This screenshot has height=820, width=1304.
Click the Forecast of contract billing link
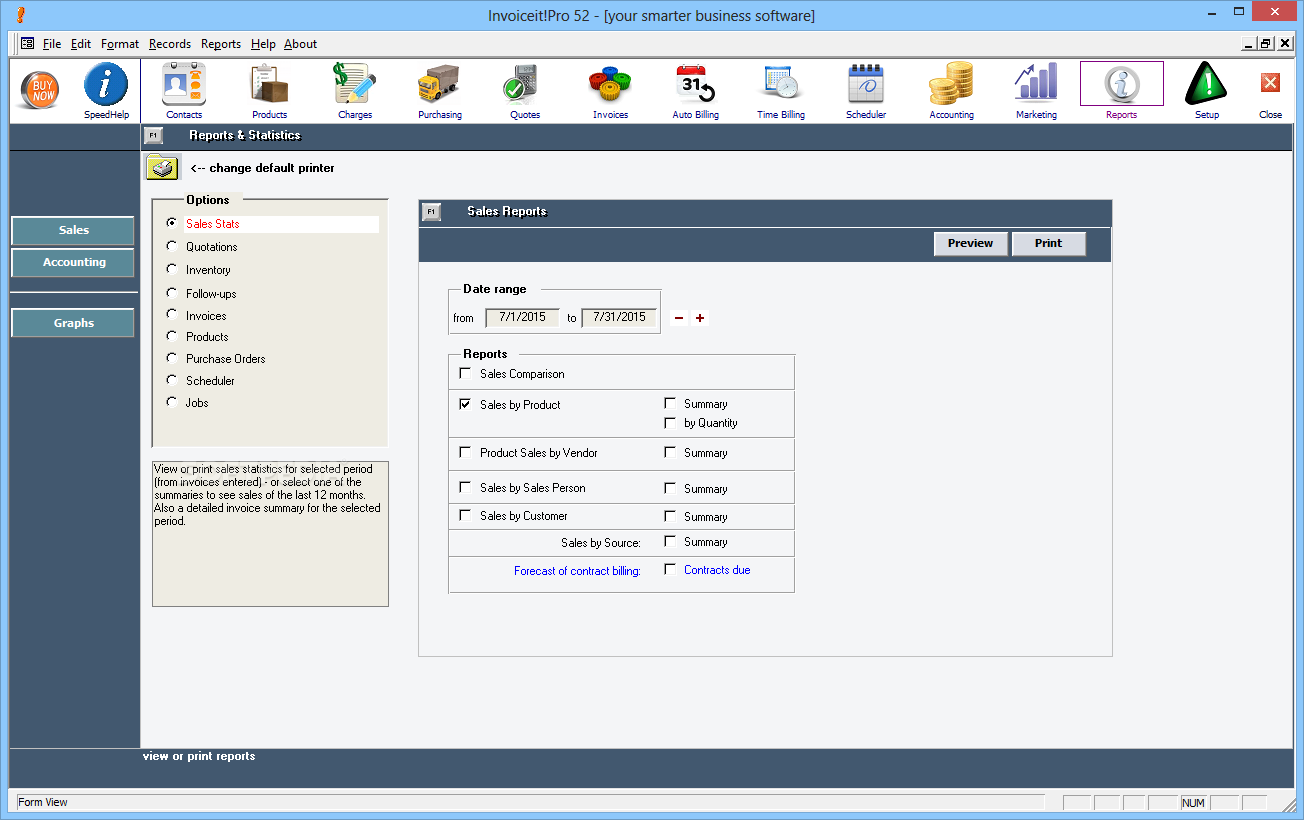(x=577, y=571)
